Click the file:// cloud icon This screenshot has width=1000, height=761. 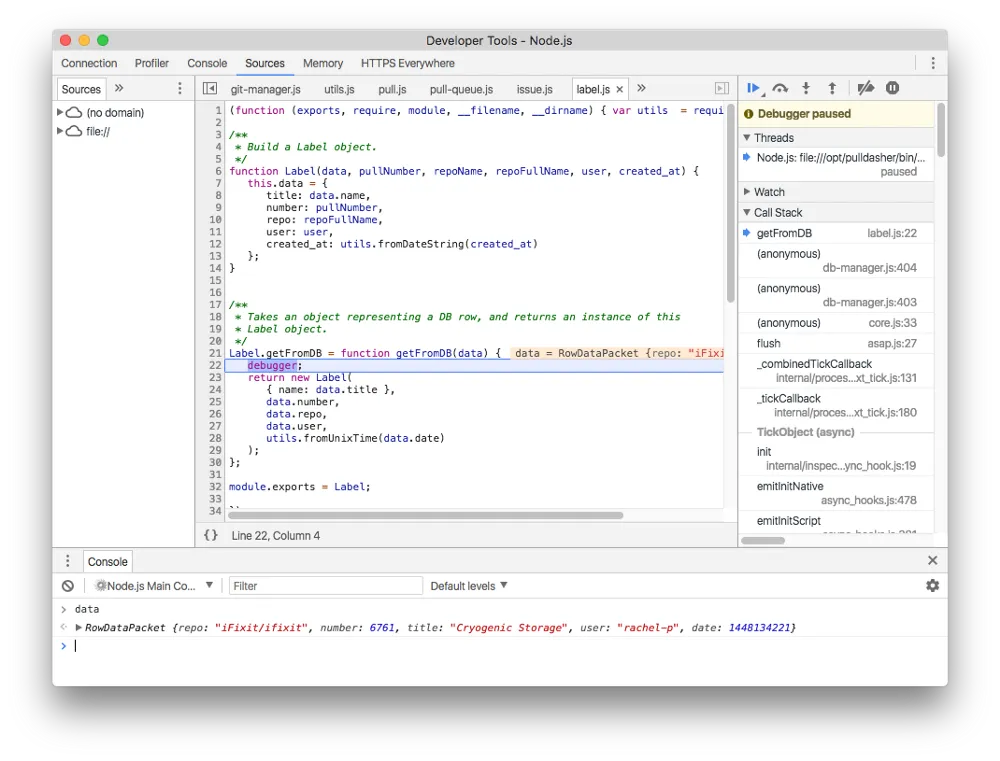(x=75, y=131)
